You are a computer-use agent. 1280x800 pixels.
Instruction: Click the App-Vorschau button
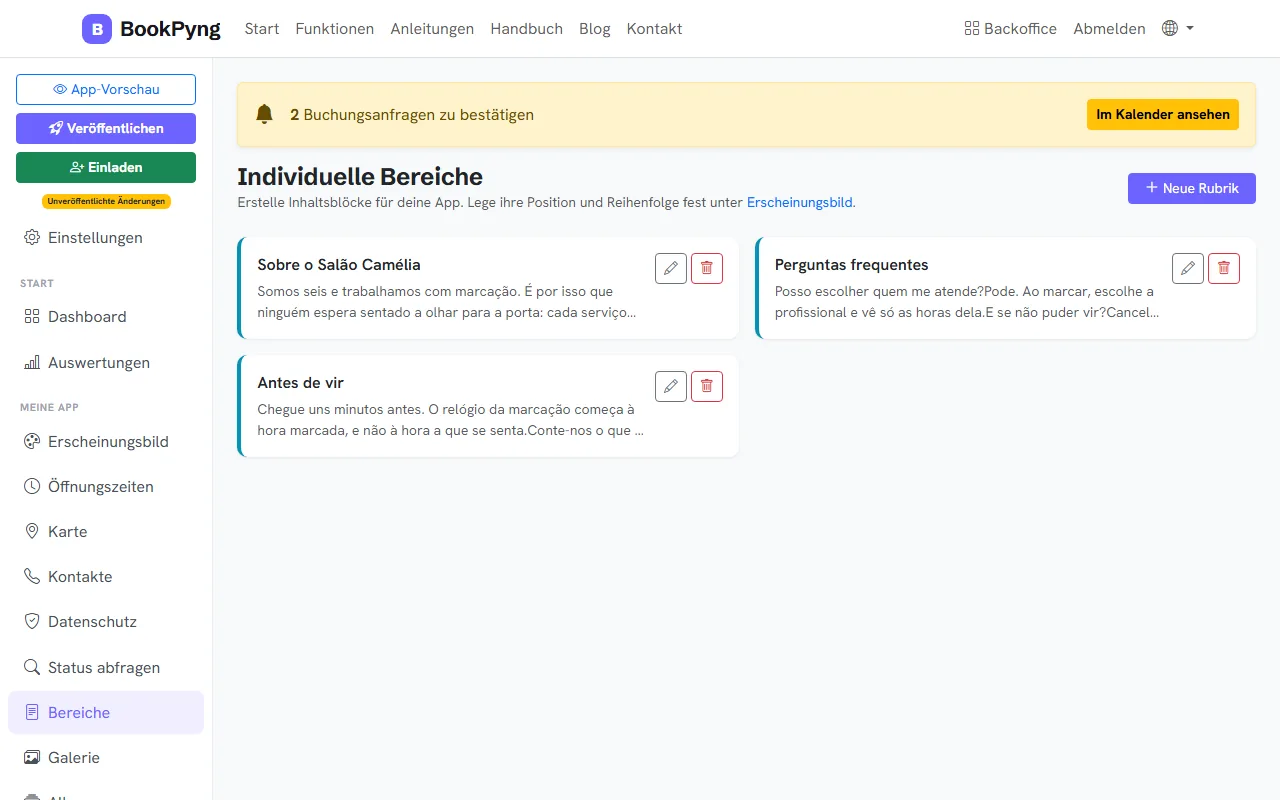click(x=106, y=89)
